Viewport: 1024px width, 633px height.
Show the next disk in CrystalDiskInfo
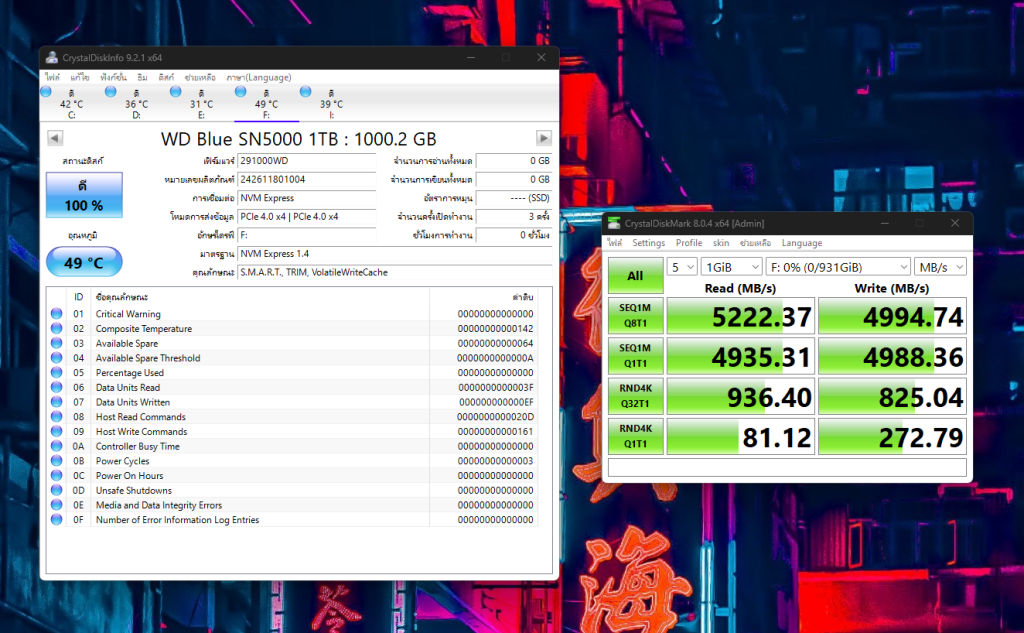[543, 138]
